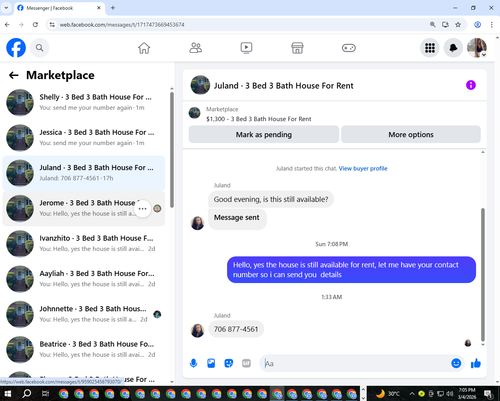Click Juland chat header name
The height and width of the screenshot is (401, 500).
pos(283,86)
